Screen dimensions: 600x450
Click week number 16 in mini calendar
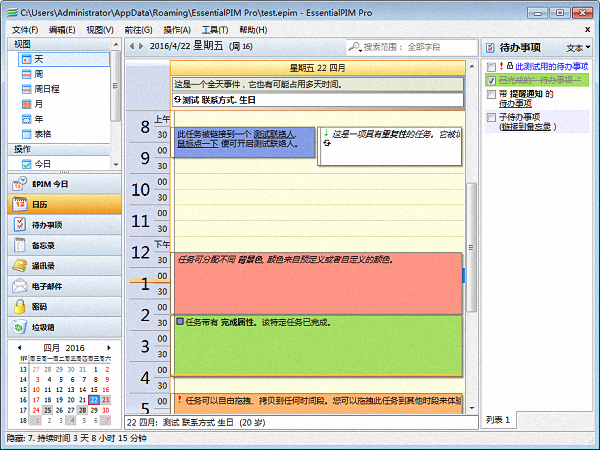[23, 400]
